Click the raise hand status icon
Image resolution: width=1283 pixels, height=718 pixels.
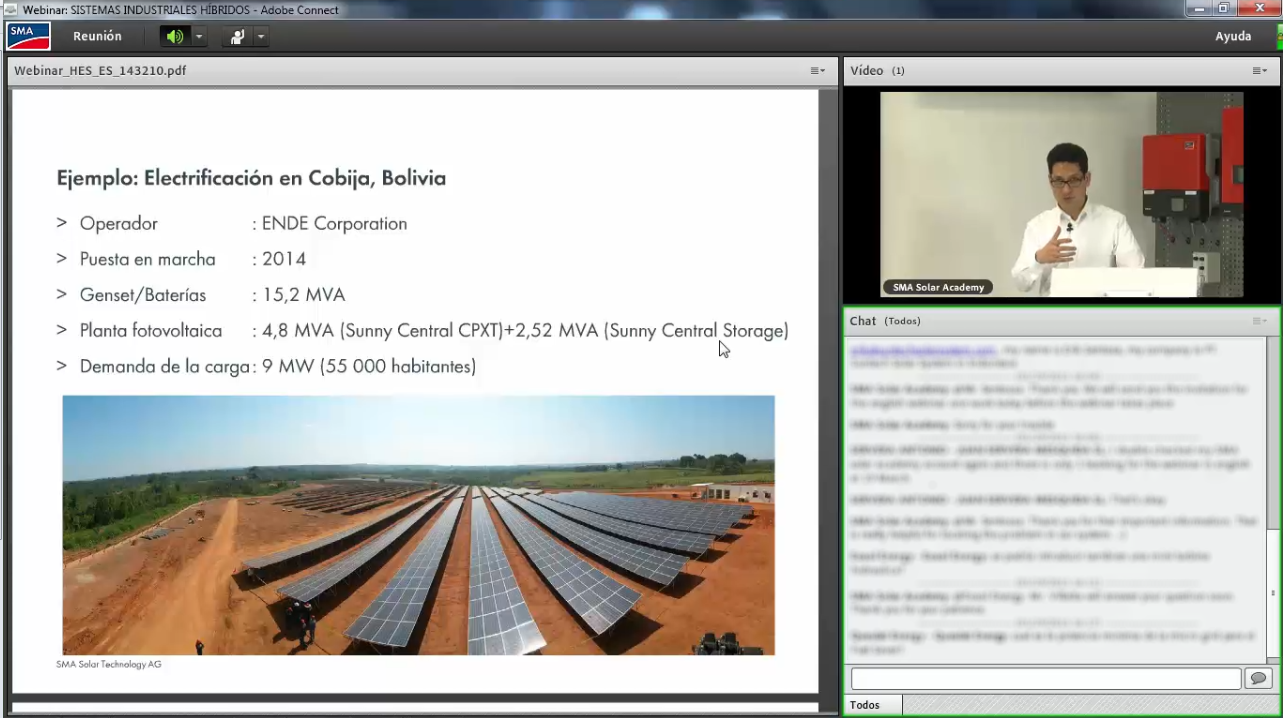237,37
